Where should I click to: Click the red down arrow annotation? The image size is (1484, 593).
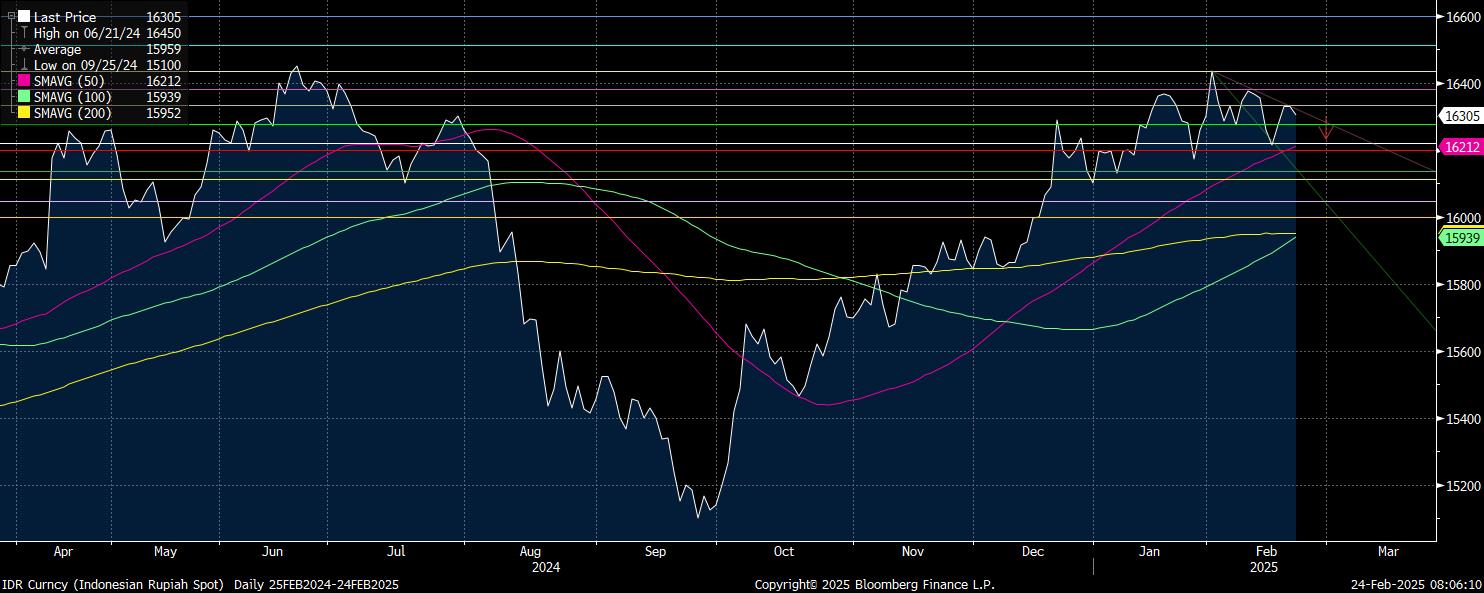click(1326, 129)
